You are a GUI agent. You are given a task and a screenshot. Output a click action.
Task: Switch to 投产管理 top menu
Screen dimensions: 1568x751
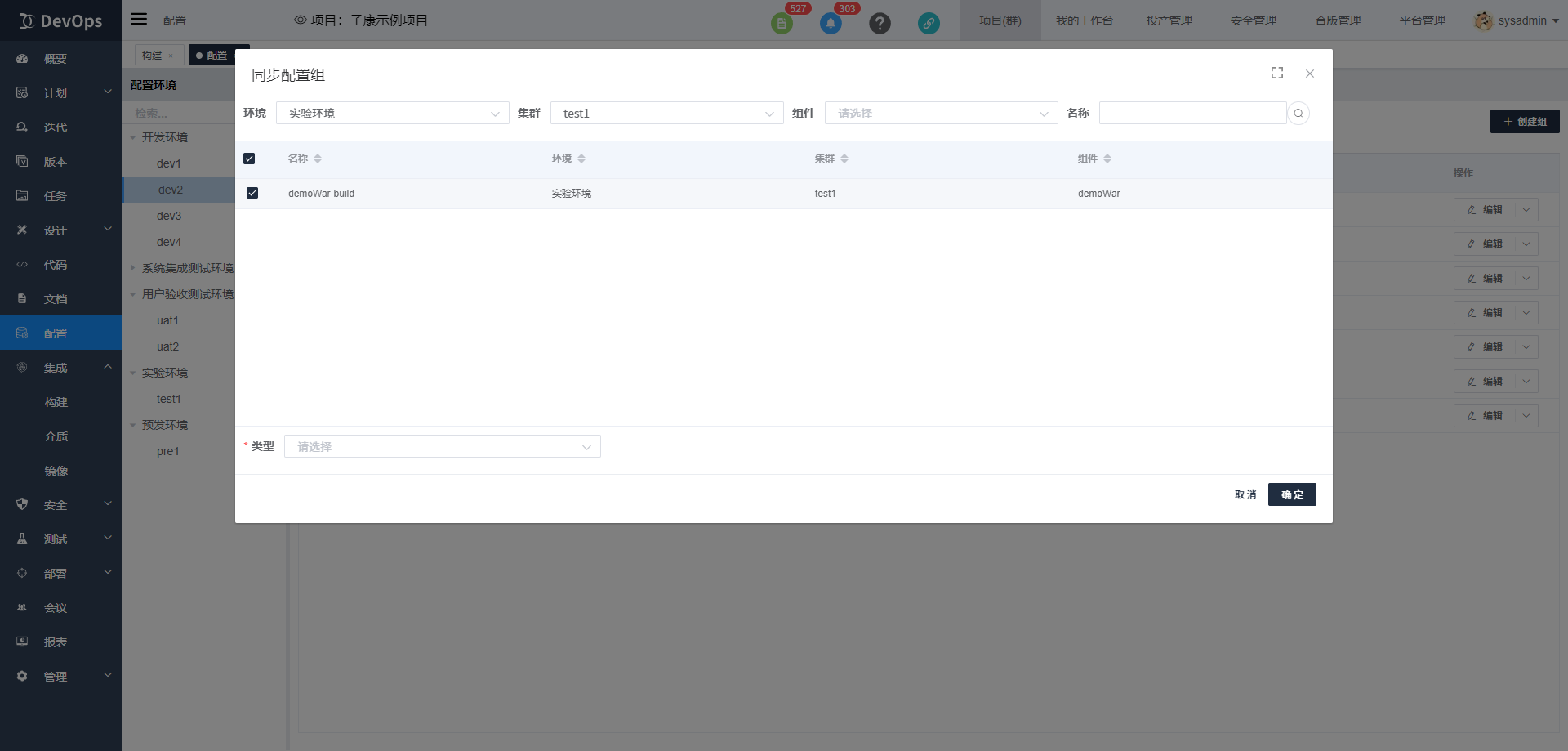[x=1169, y=20]
